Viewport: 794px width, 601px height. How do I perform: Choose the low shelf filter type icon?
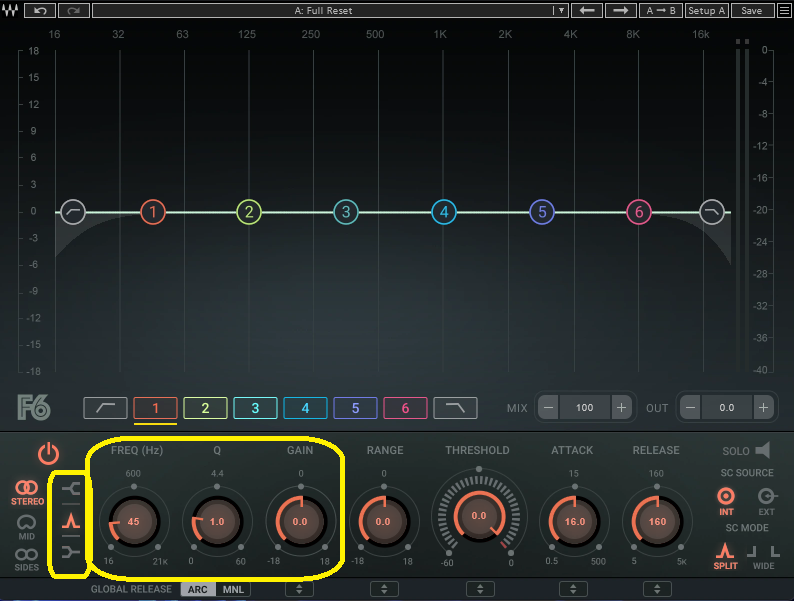coord(71,488)
